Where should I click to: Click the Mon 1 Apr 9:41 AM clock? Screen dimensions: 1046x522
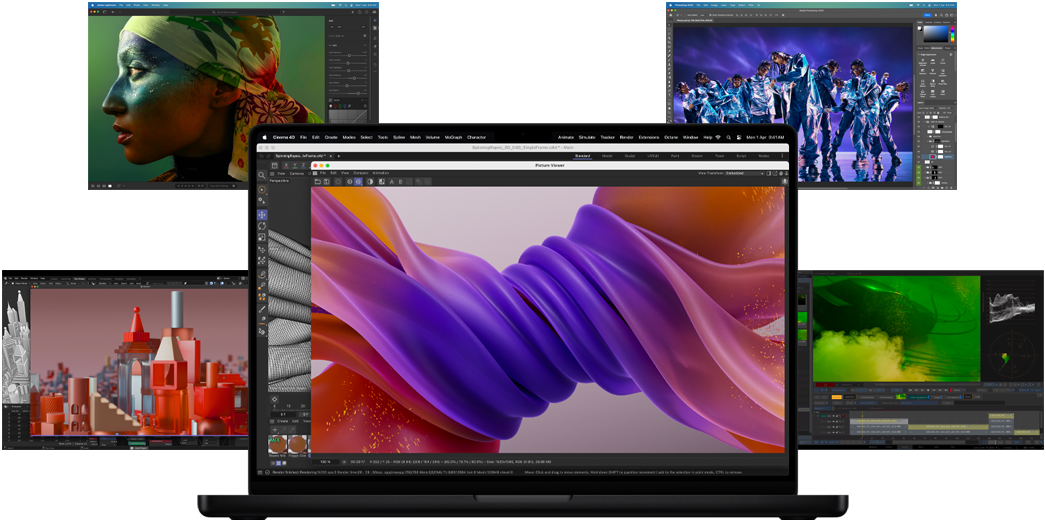tap(765, 137)
